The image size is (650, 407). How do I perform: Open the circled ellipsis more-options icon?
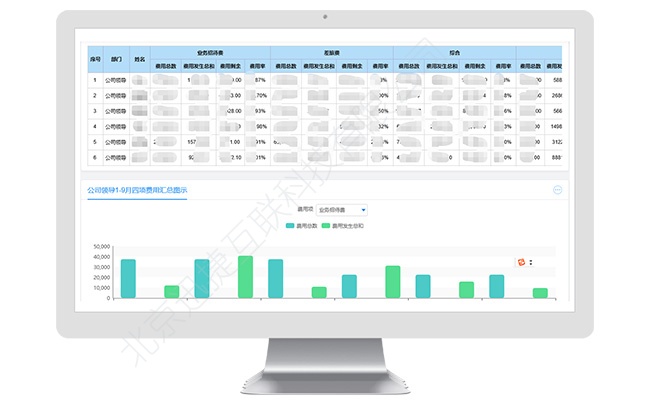tap(558, 190)
